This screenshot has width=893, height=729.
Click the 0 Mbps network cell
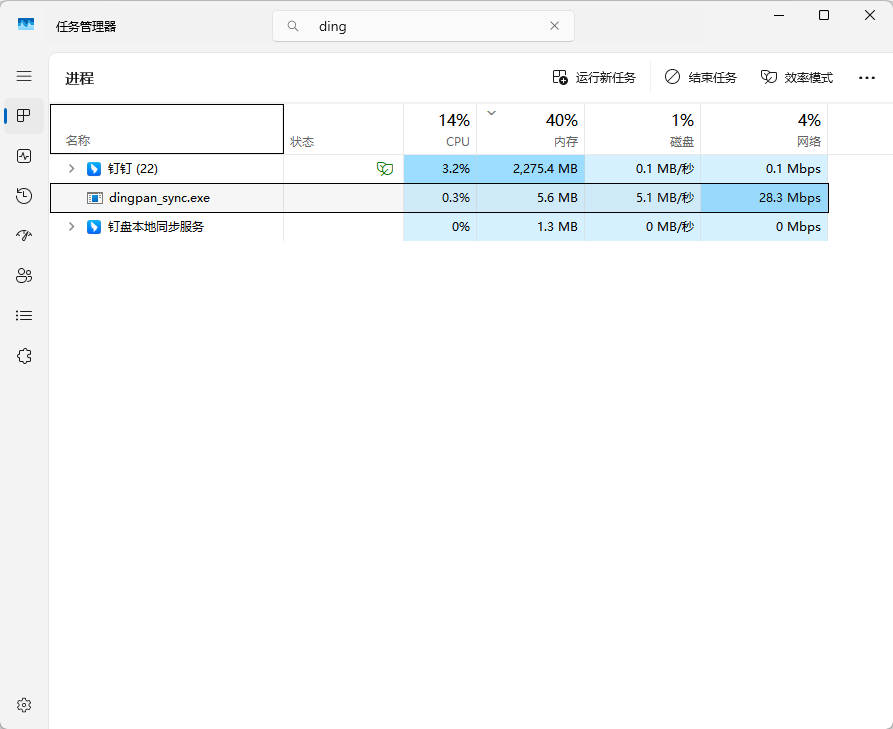tap(764, 227)
